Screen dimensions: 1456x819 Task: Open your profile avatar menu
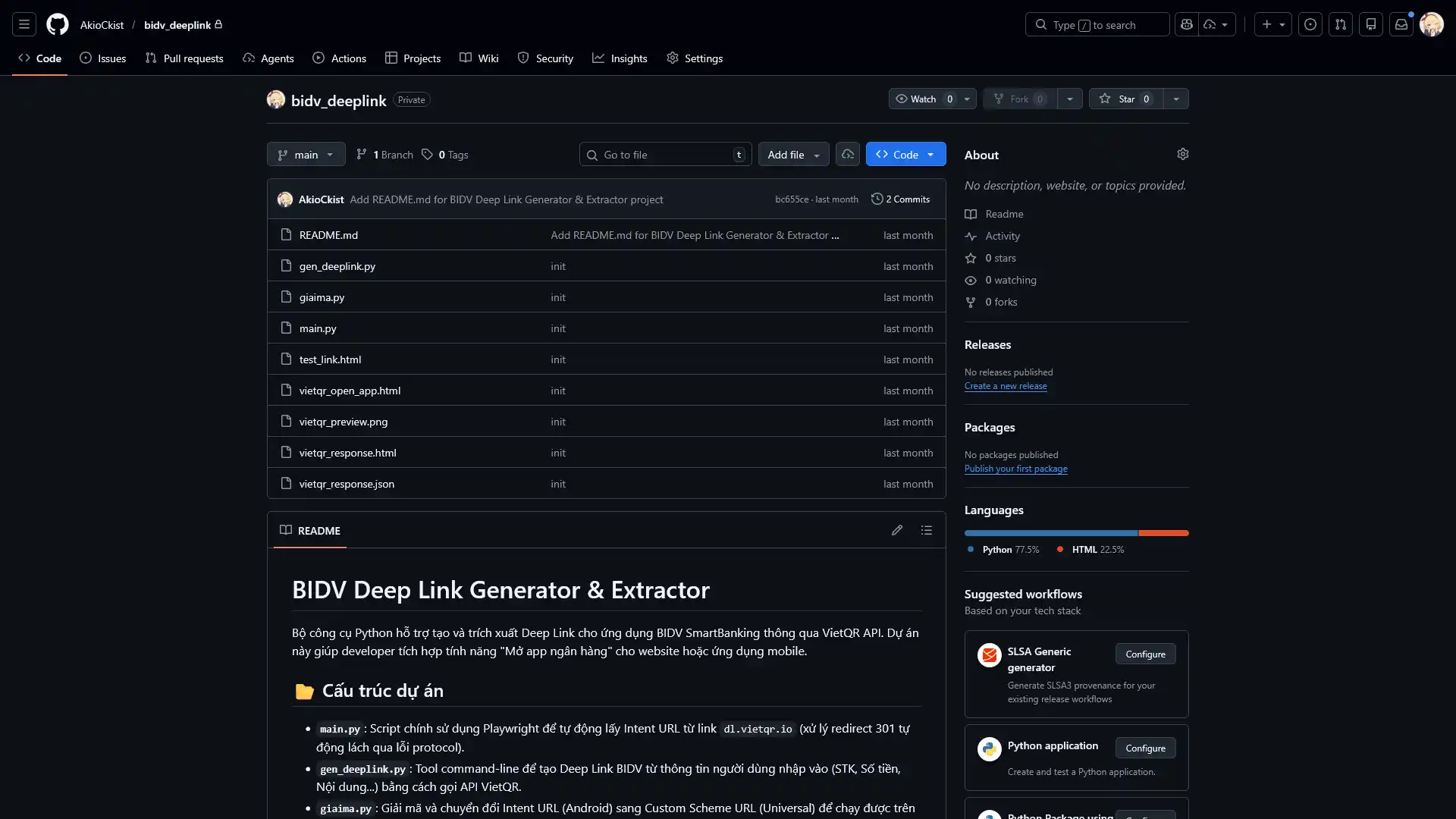1432,24
